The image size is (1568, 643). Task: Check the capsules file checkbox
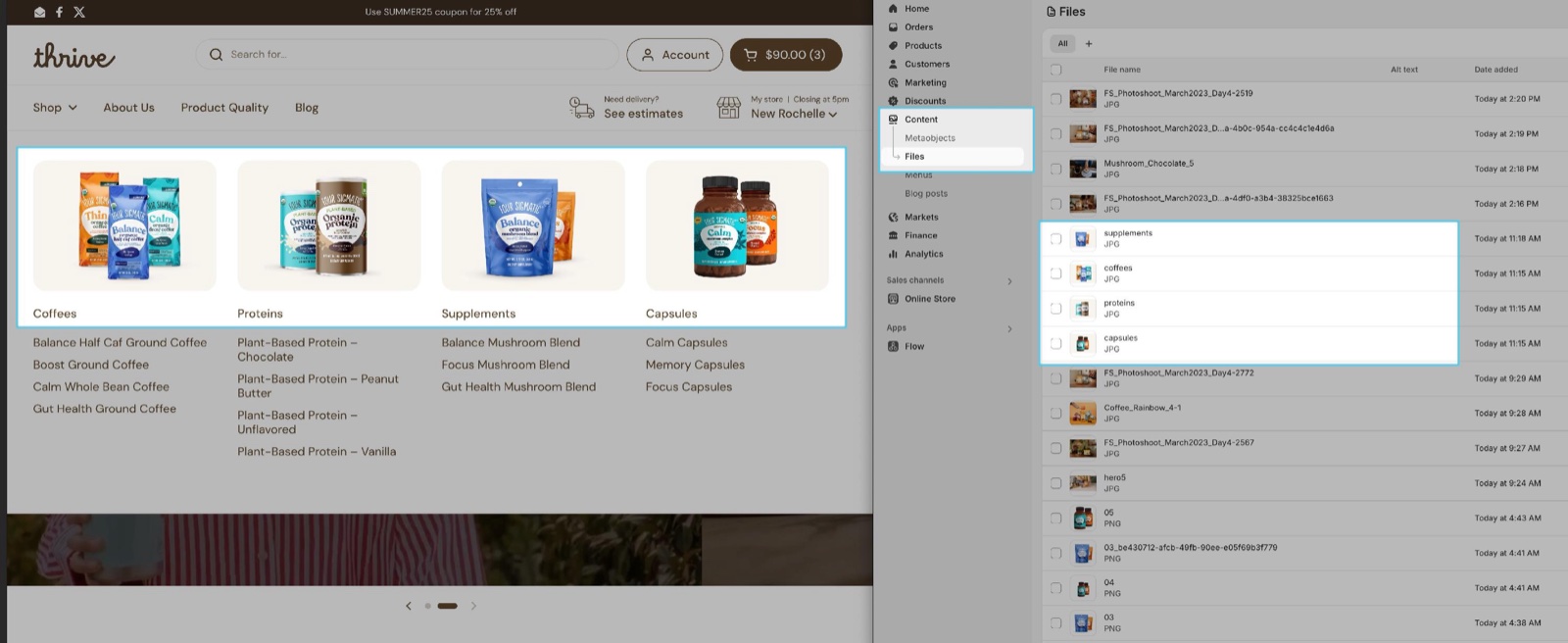point(1055,344)
